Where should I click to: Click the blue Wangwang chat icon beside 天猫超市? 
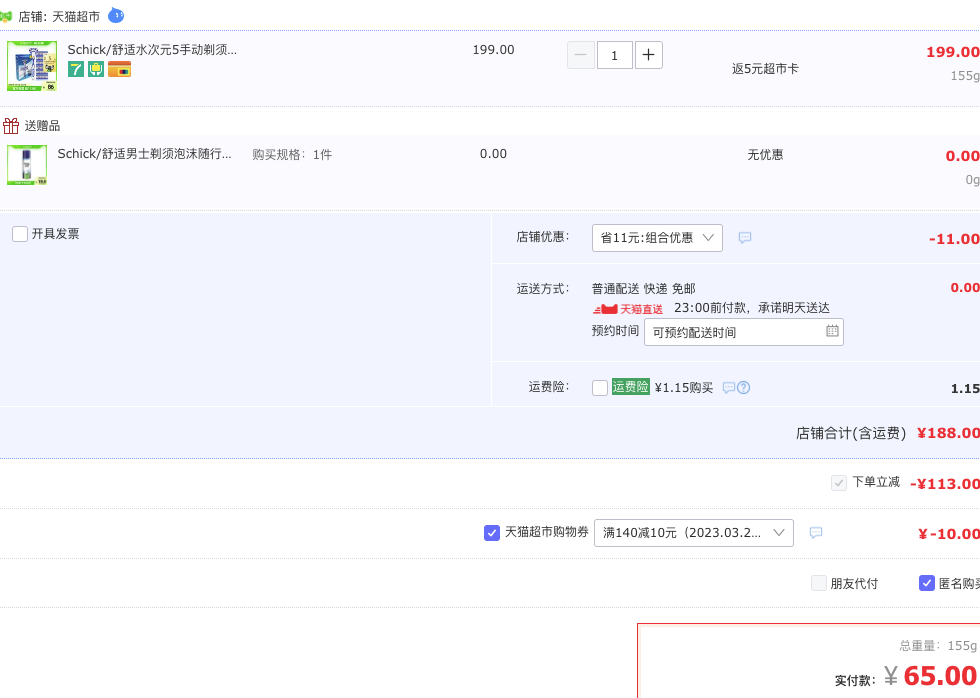(x=116, y=15)
